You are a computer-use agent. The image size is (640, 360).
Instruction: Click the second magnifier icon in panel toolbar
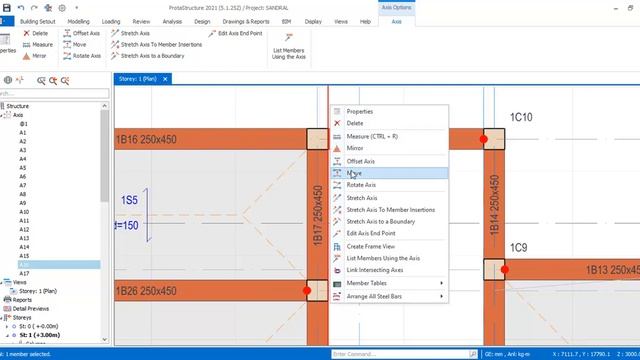pyautogui.click(x=53, y=81)
